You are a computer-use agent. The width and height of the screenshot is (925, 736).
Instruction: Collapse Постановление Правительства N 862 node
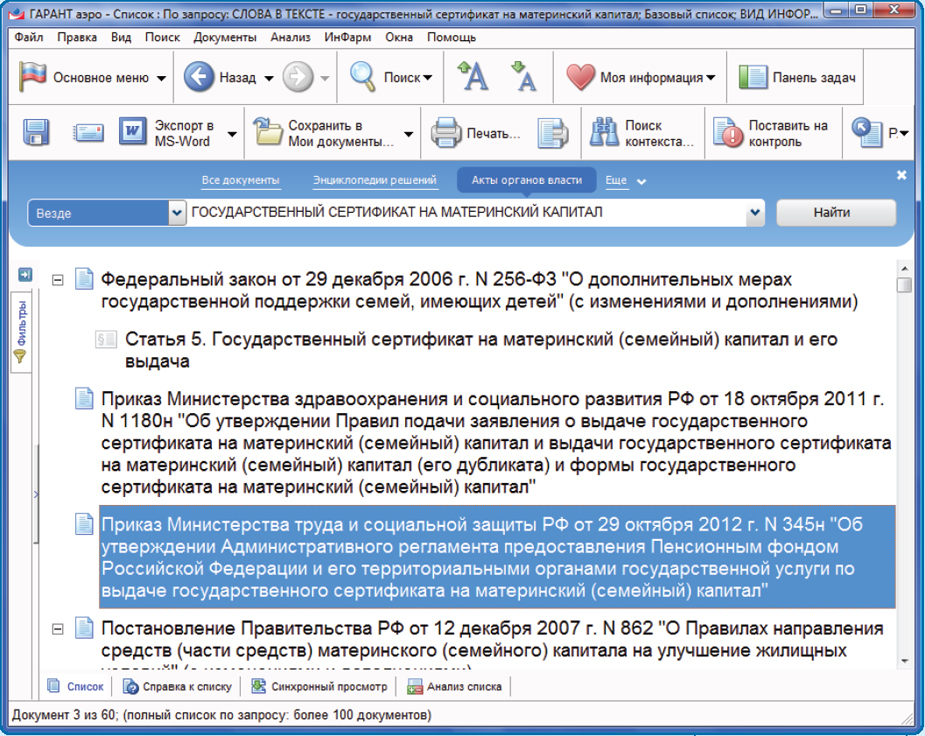[x=58, y=629]
